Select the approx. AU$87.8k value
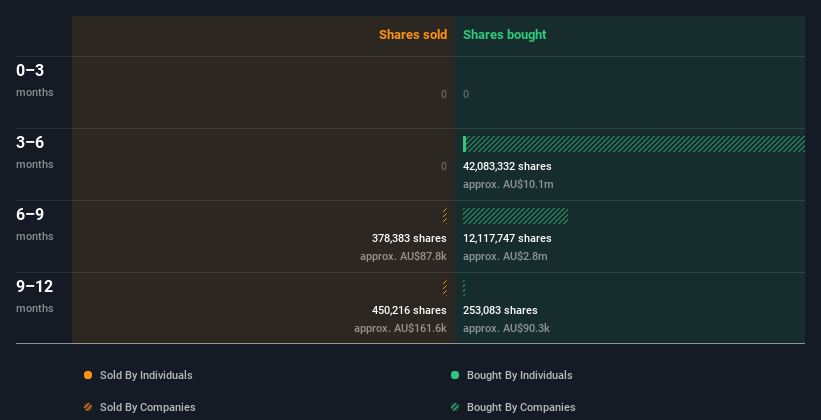 point(403,257)
